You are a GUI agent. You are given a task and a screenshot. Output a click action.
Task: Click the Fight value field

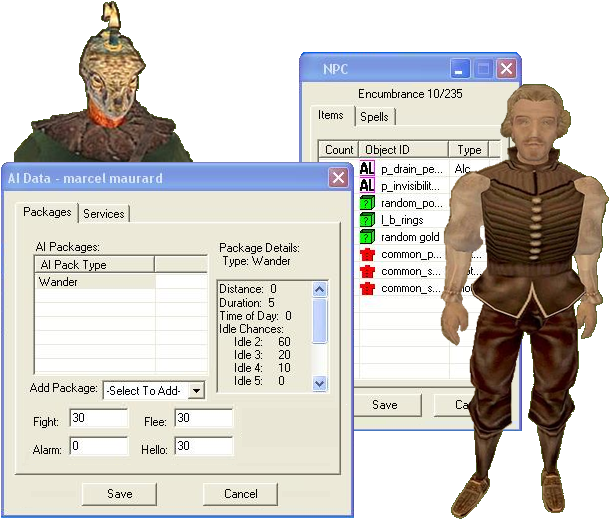99,418
